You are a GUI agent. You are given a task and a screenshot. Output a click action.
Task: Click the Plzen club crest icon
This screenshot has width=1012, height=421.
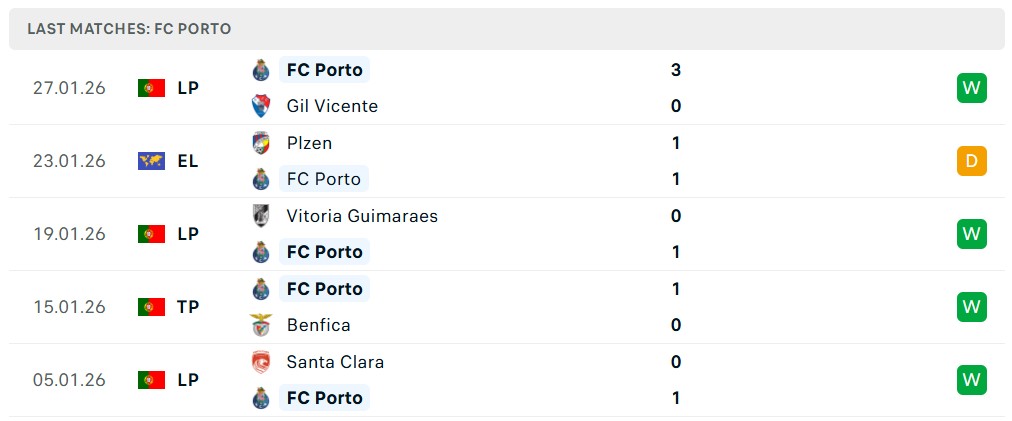click(x=261, y=143)
